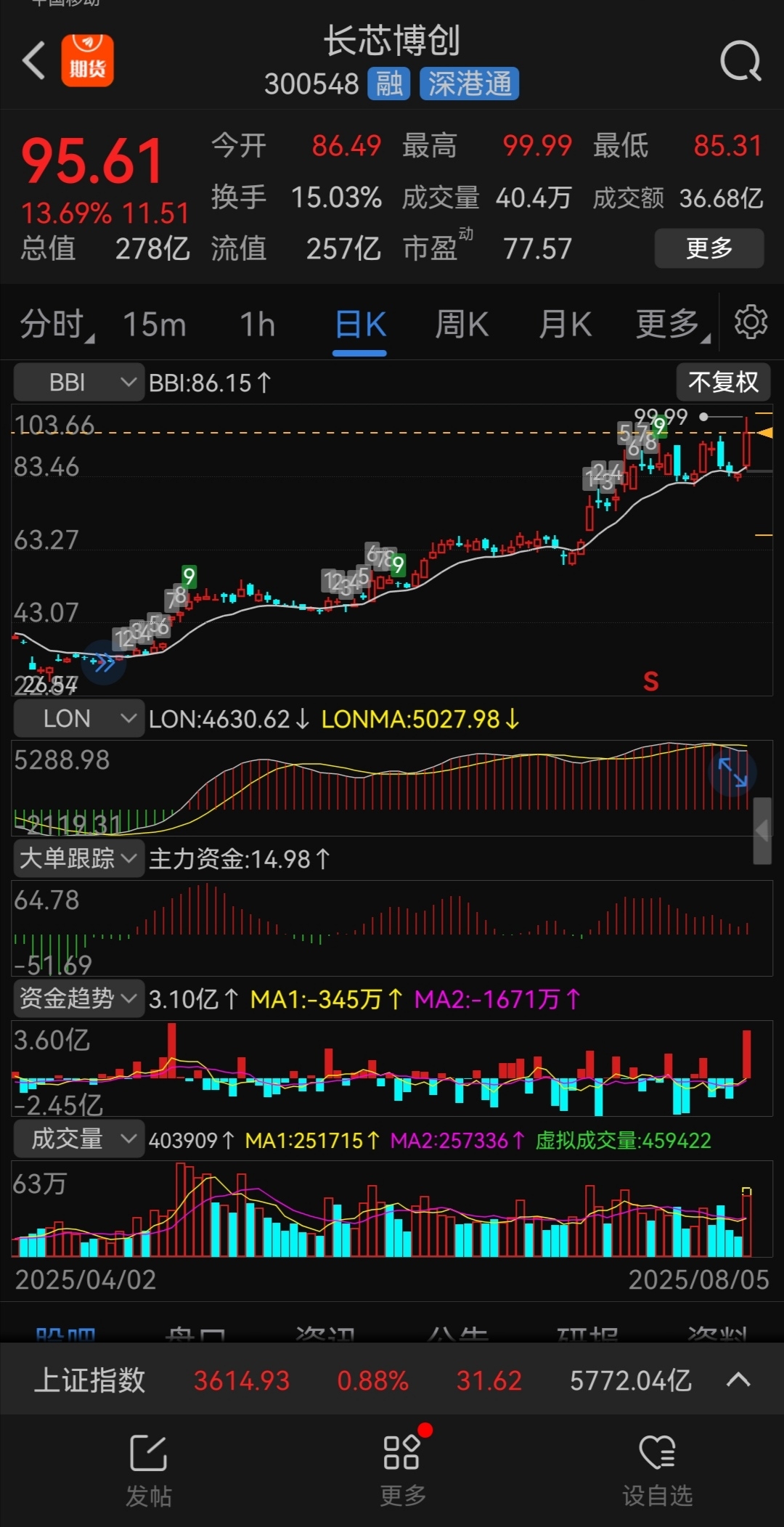This screenshot has height=1527, width=784.
Task: Tap the blue double-arrow chart navigation icon
Action: (103, 662)
